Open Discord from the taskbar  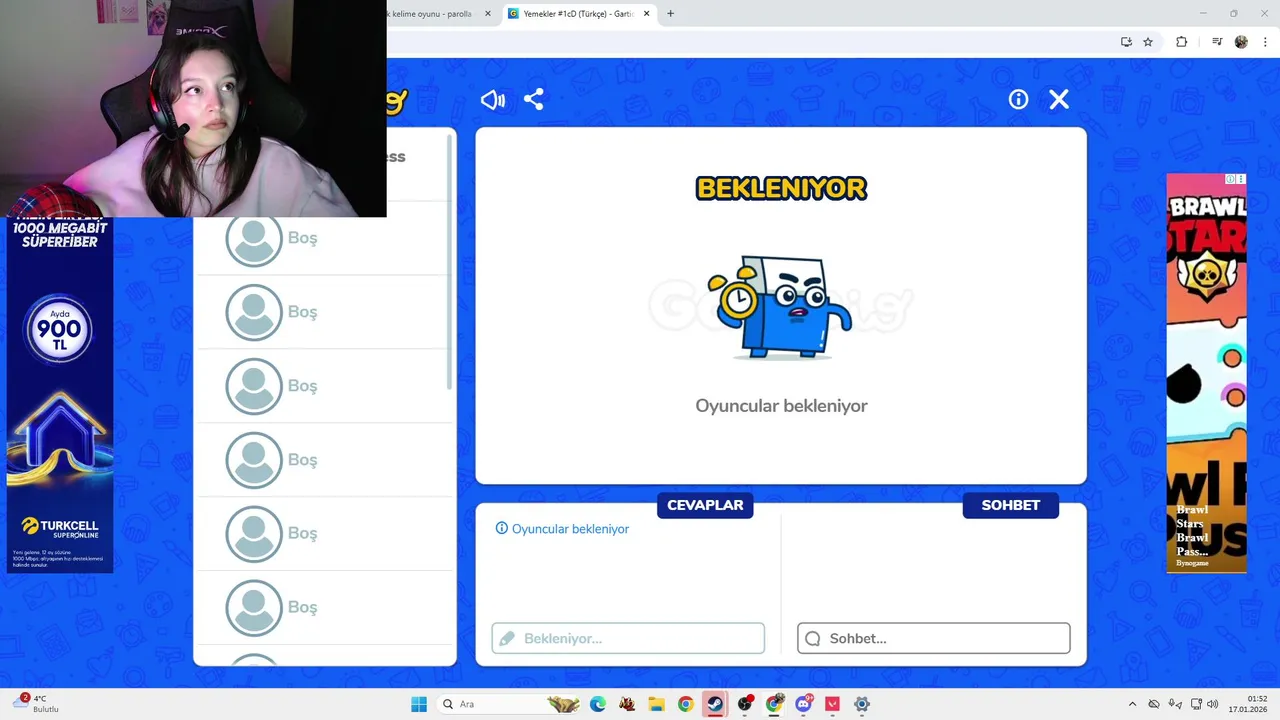803,704
